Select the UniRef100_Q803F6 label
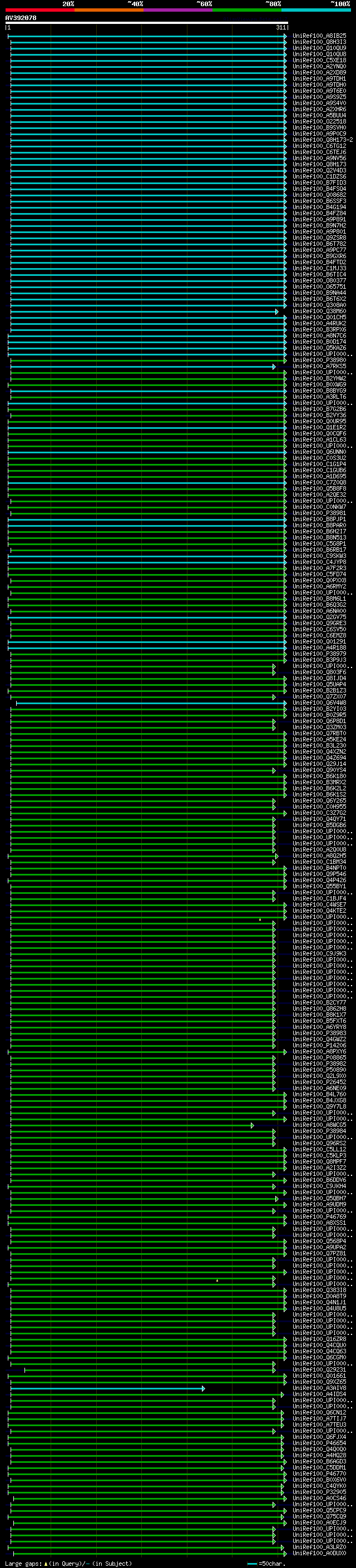This screenshot has width=356, height=1568. (319, 672)
